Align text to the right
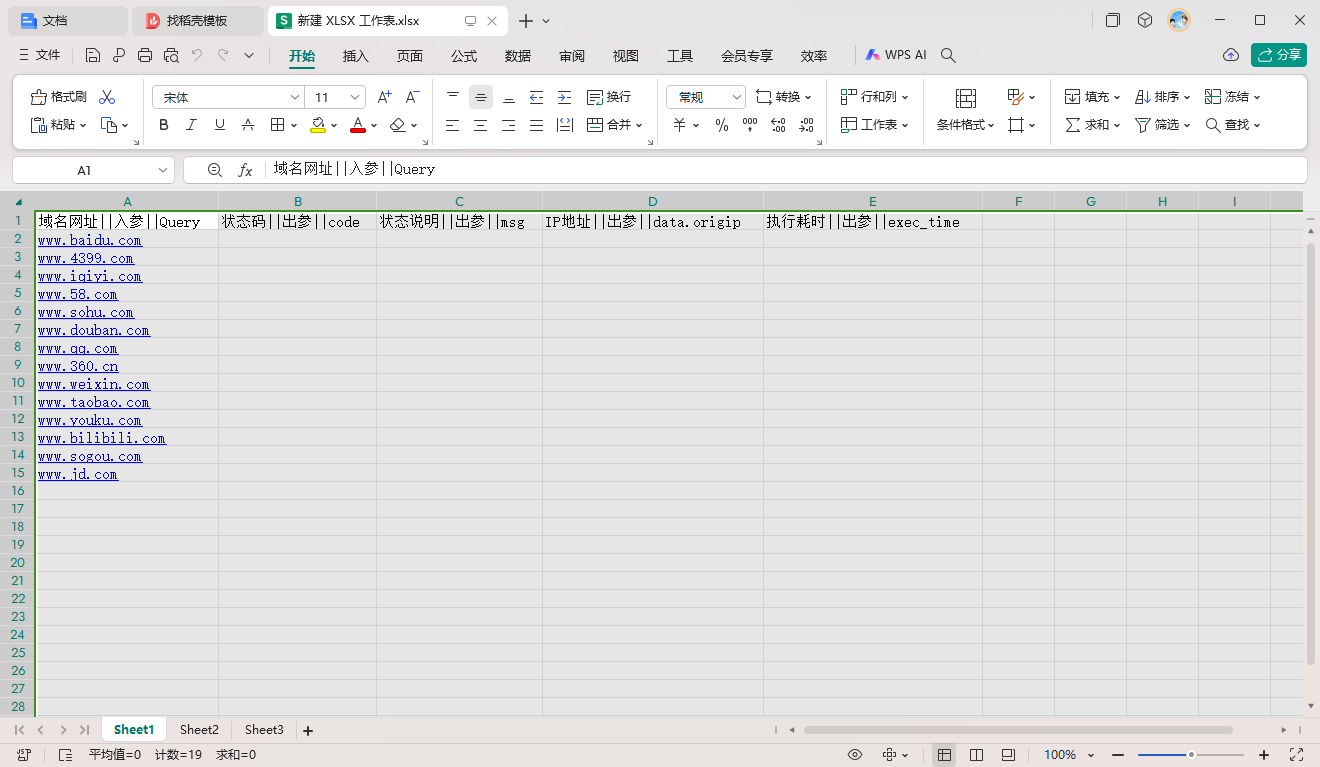 point(509,125)
